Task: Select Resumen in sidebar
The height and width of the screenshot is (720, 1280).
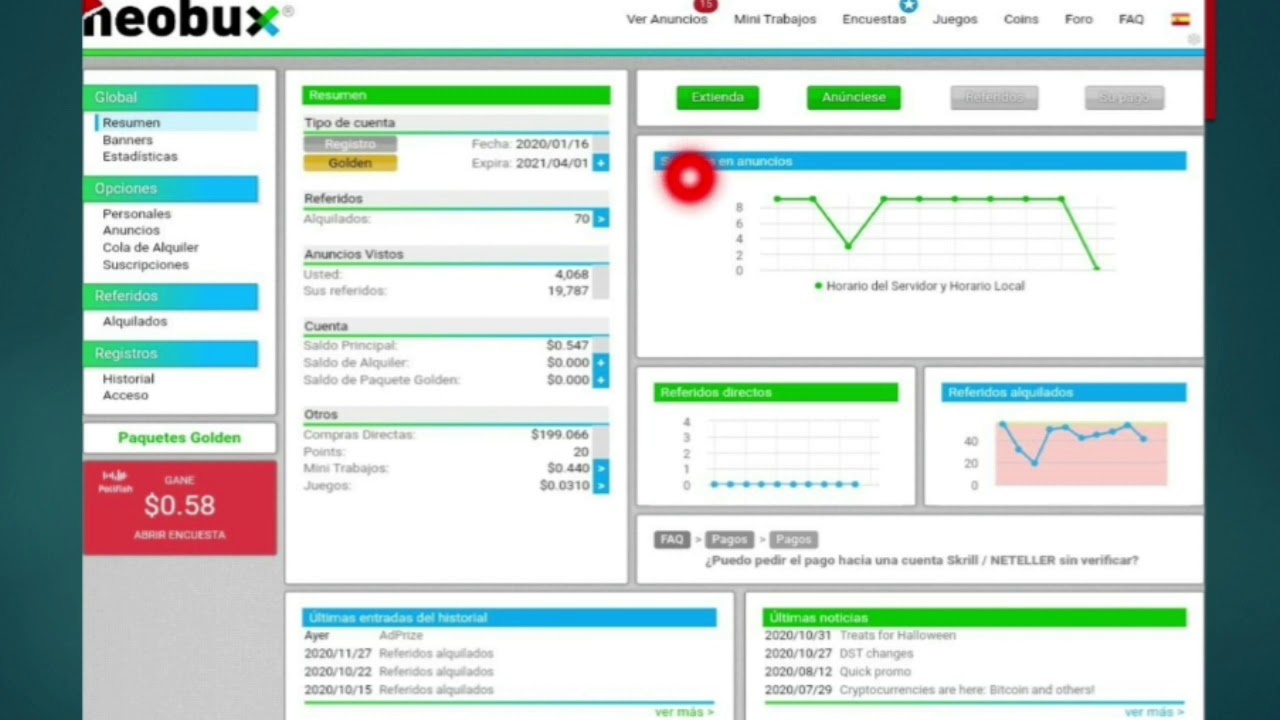Action: (131, 123)
